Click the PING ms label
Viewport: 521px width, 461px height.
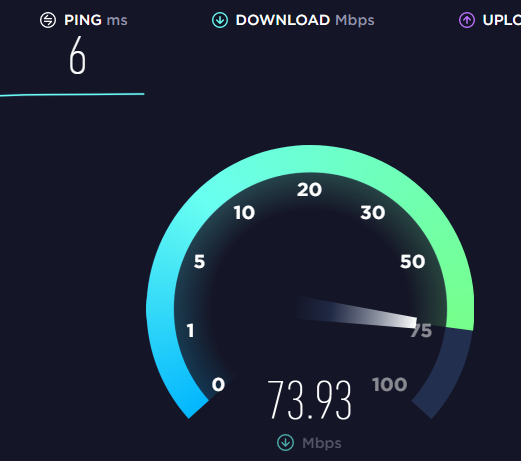coord(96,20)
